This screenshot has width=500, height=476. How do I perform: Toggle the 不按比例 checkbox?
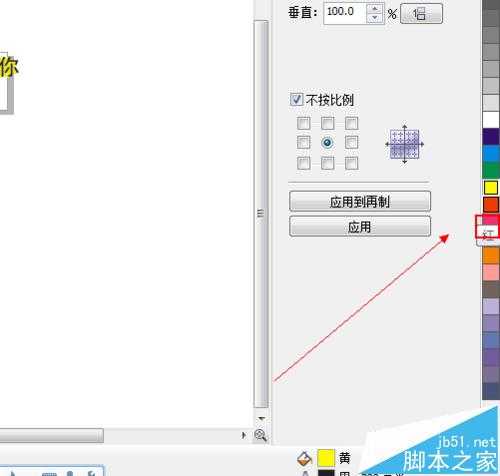point(296,99)
